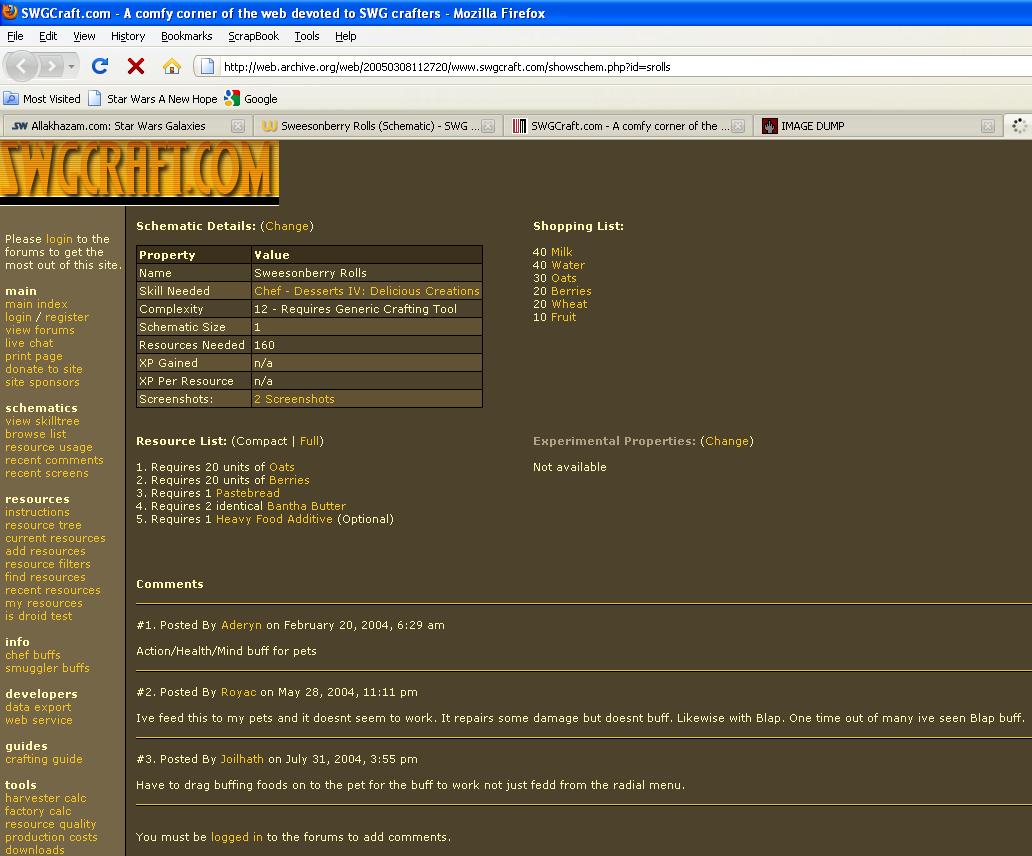
Task: Click the Reload page icon
Action: (x=99, y=67)
